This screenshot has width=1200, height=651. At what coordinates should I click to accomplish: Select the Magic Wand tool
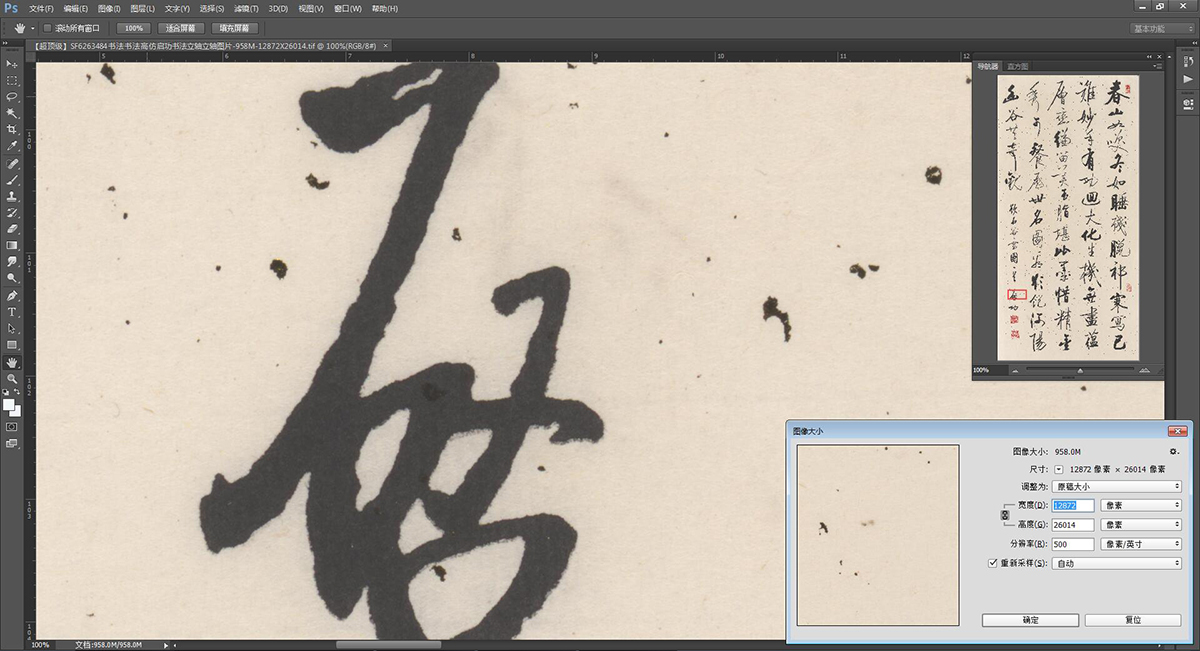click(12, 113)
